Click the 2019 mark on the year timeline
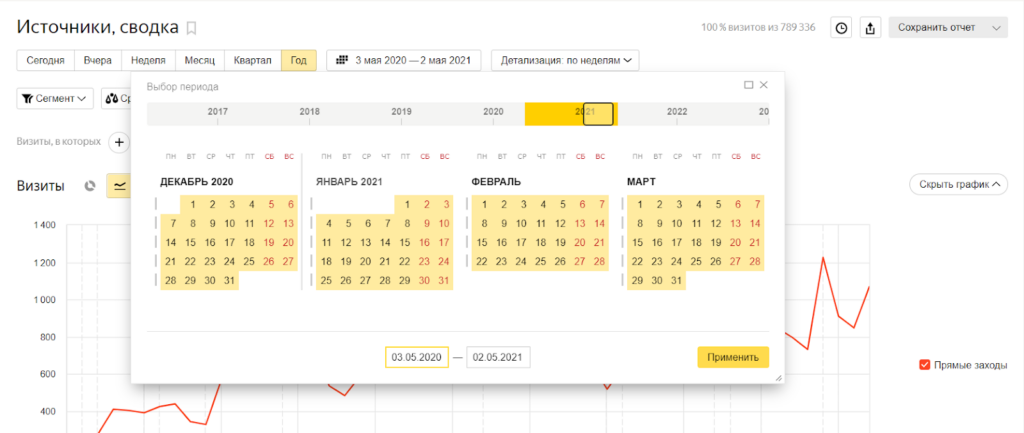 (401, 112)
